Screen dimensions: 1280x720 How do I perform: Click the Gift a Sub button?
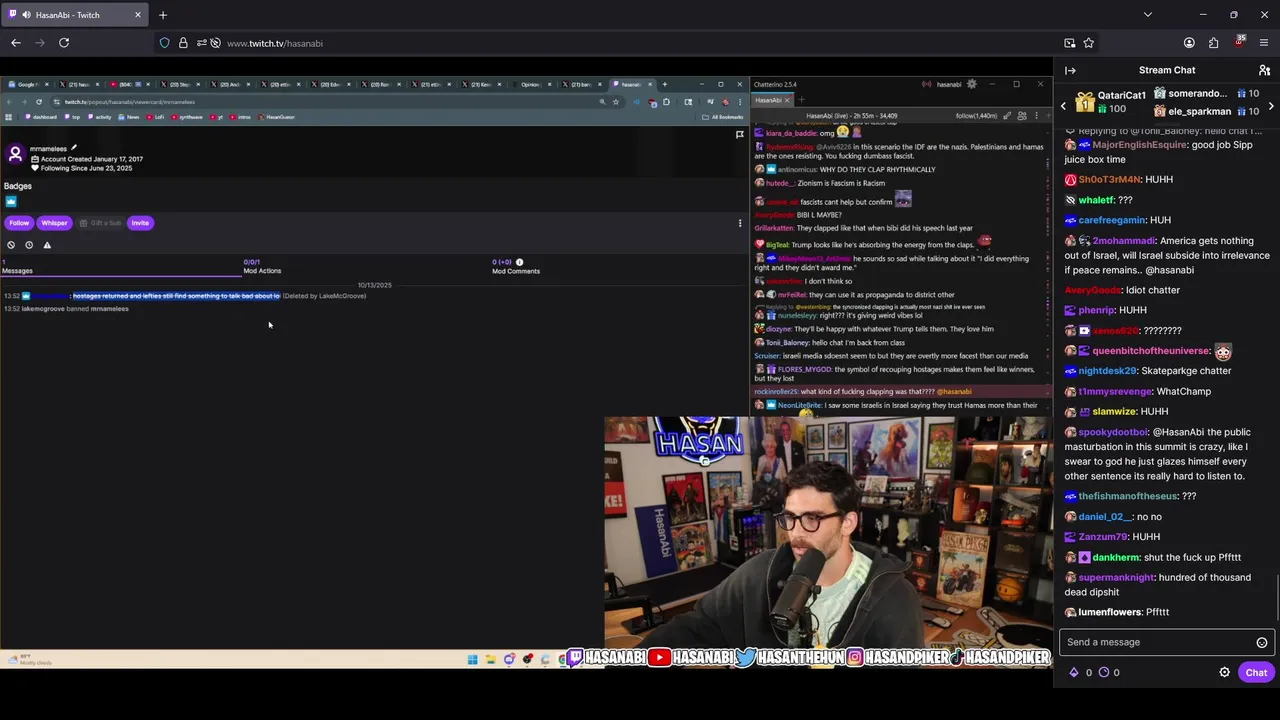click(99, 223)
